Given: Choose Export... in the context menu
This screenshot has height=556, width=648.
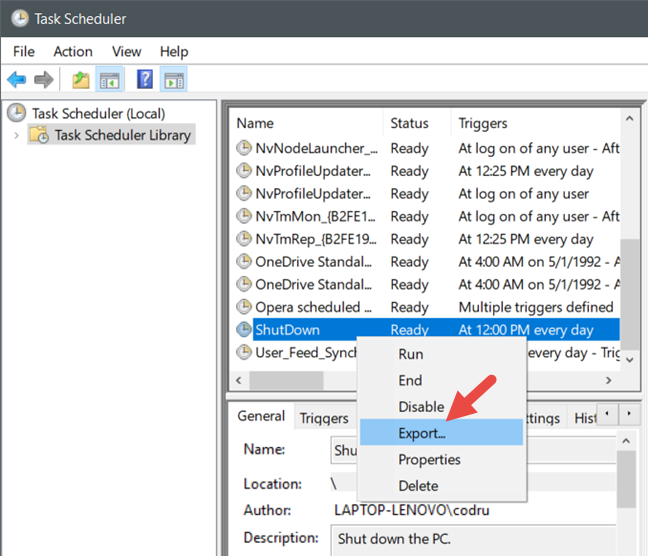Looking at the screenshot, I should (x=441, y=433).
